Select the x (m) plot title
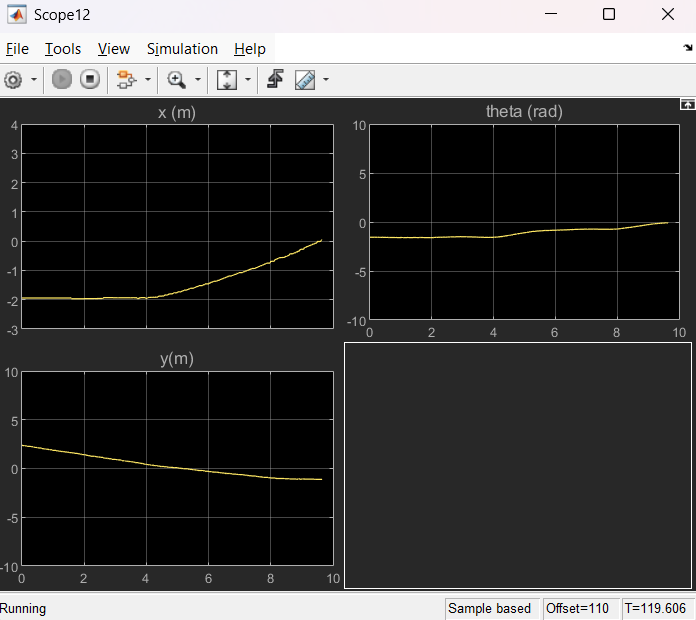This screenshot has height=620, width=696. pos(177,113)
